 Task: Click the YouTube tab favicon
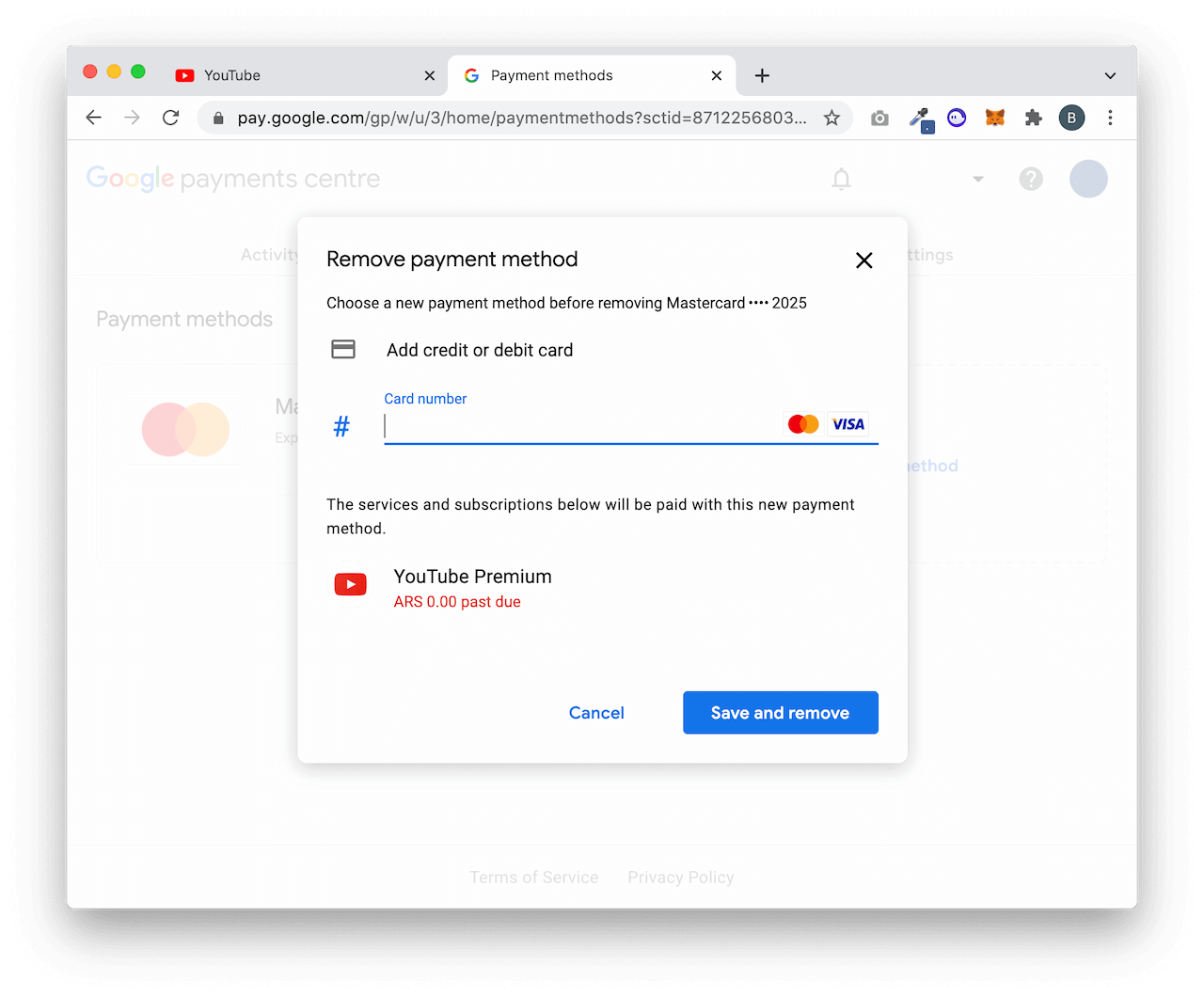[184, 75]
